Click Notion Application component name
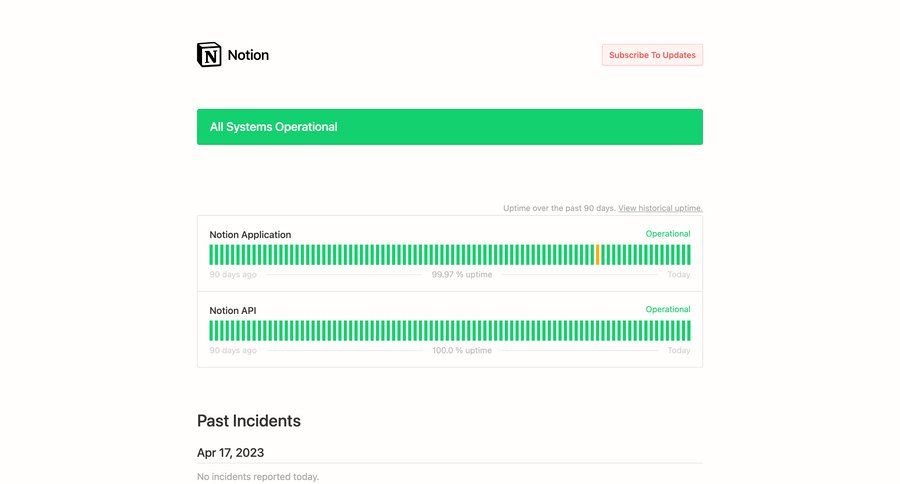 250,235
